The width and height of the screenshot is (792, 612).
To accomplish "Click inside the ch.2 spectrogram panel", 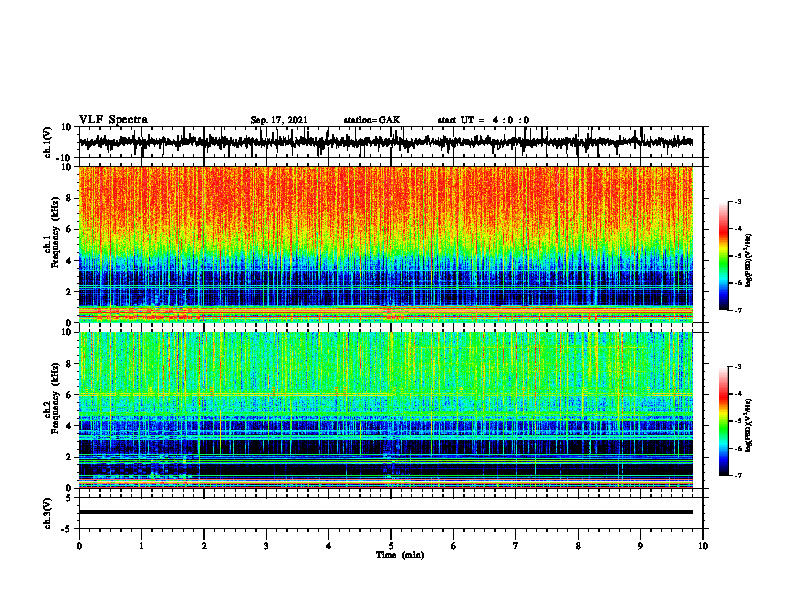I will (385, 410).
